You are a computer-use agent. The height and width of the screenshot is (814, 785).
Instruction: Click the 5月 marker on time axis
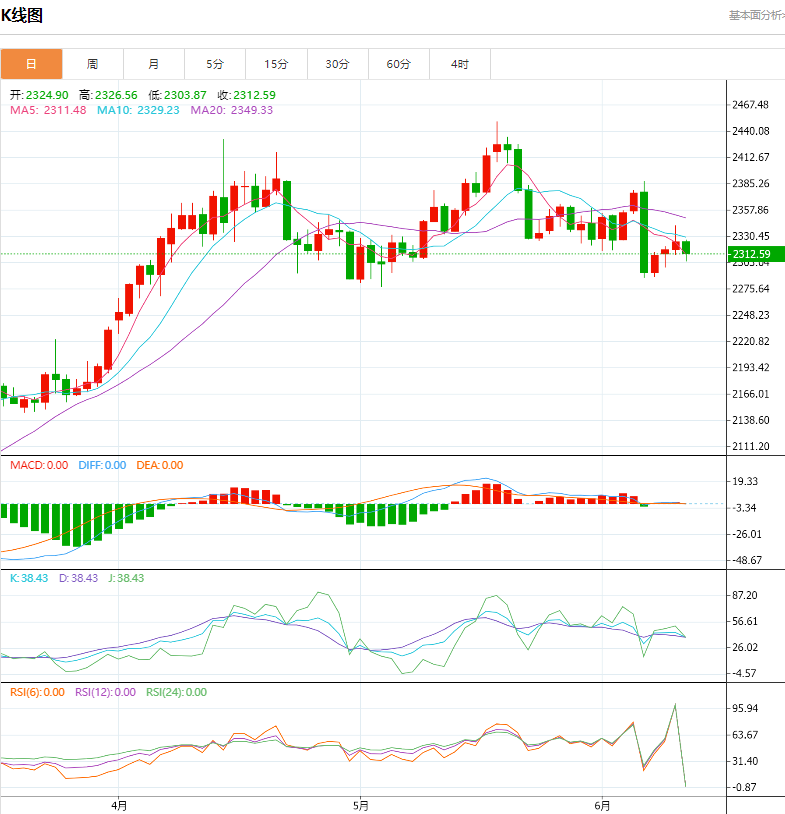(361, 805)
